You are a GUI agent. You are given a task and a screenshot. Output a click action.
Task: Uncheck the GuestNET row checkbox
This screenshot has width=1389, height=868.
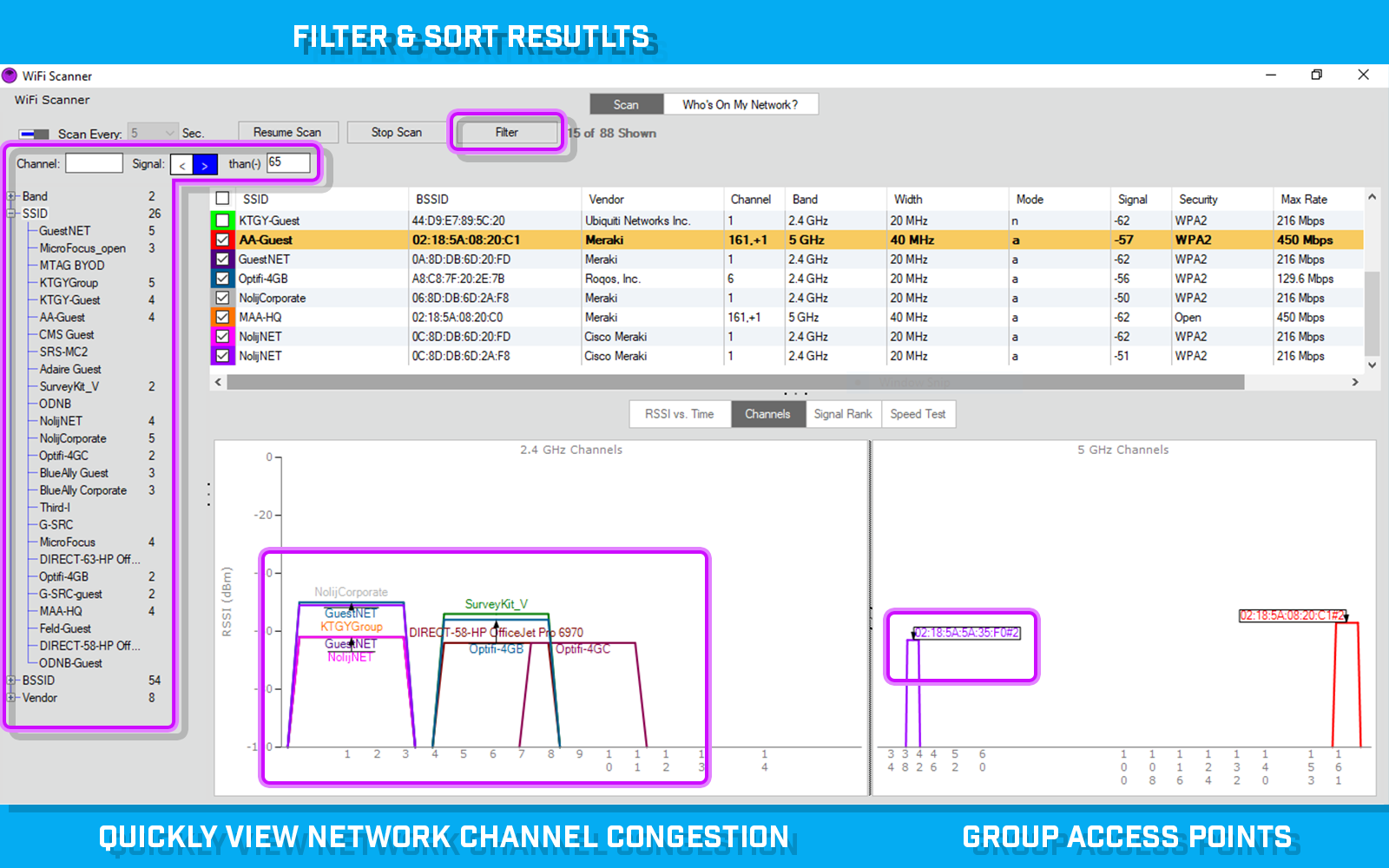(222, 259)
